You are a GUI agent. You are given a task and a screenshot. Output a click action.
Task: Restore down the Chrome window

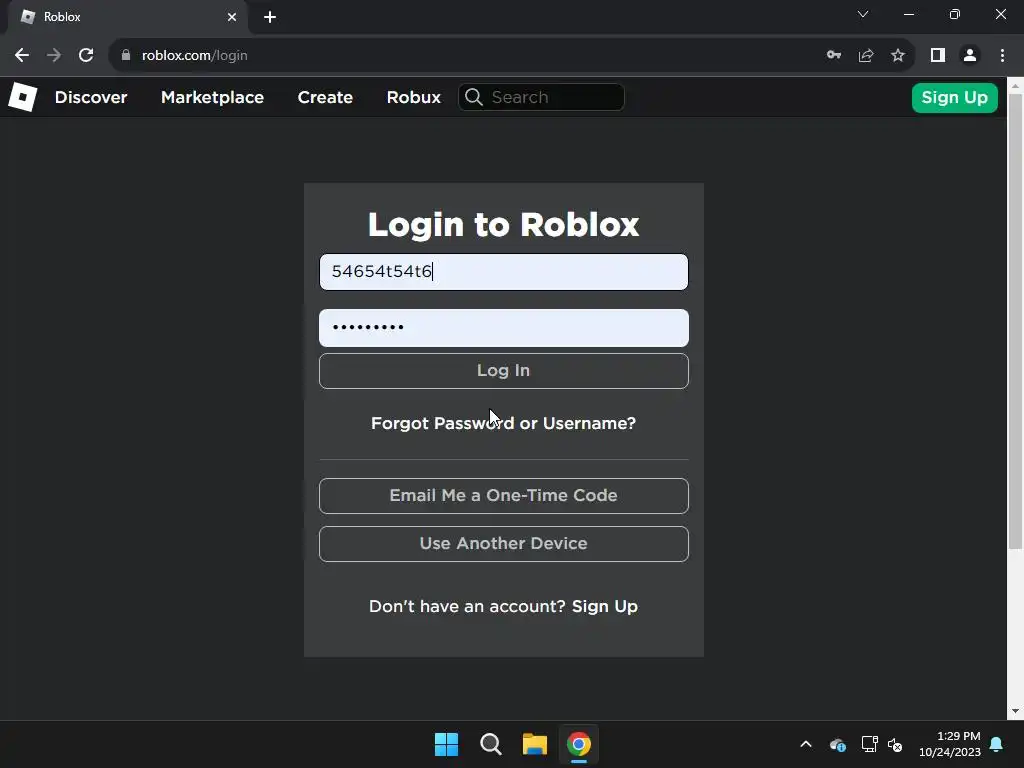point(955,14)
